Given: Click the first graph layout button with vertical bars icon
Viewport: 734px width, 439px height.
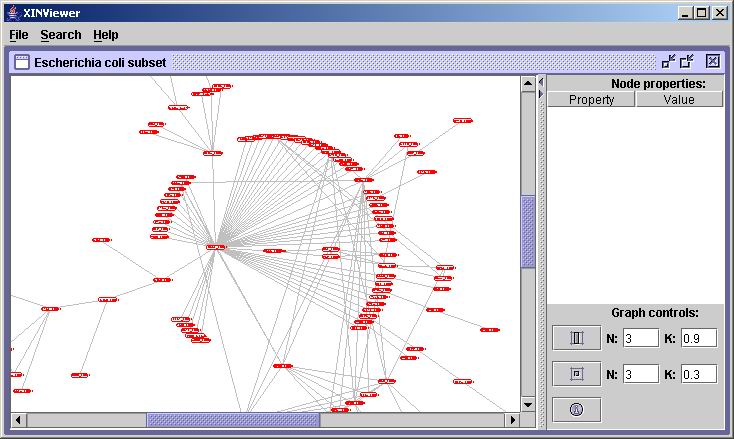Looking at the screenshot, I should (x=576, y=338).
